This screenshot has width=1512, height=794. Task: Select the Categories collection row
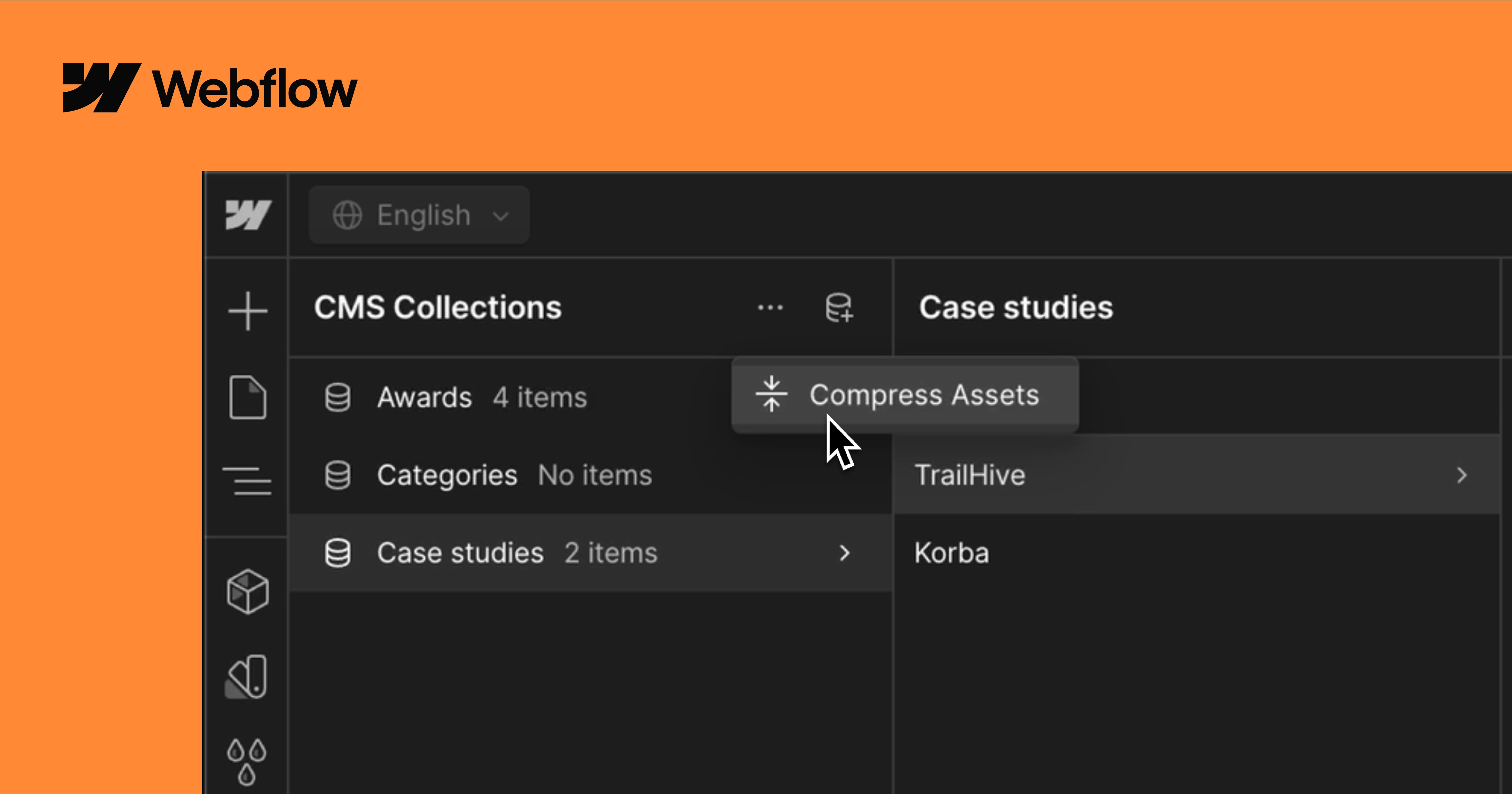(x=591, y=475)
